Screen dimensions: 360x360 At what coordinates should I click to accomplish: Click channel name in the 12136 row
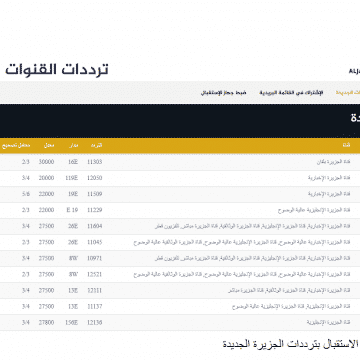329,322
